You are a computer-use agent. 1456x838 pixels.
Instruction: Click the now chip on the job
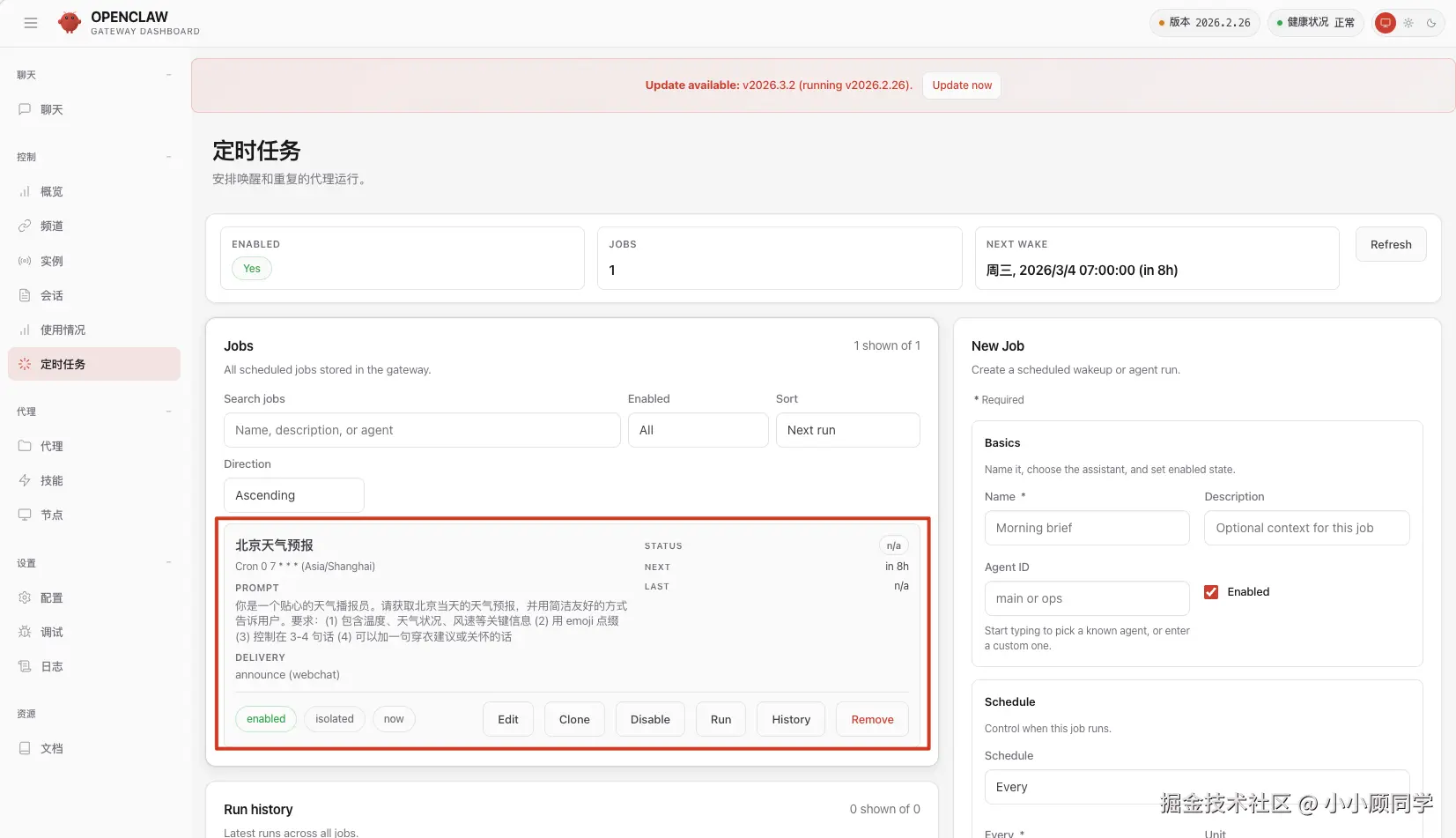[394, 719]
